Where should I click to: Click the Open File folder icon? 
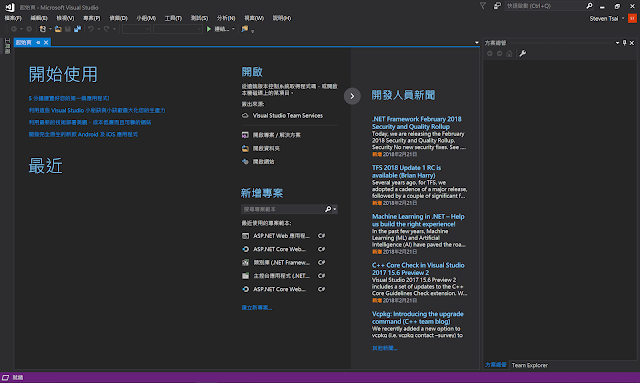tap(58, 29)
